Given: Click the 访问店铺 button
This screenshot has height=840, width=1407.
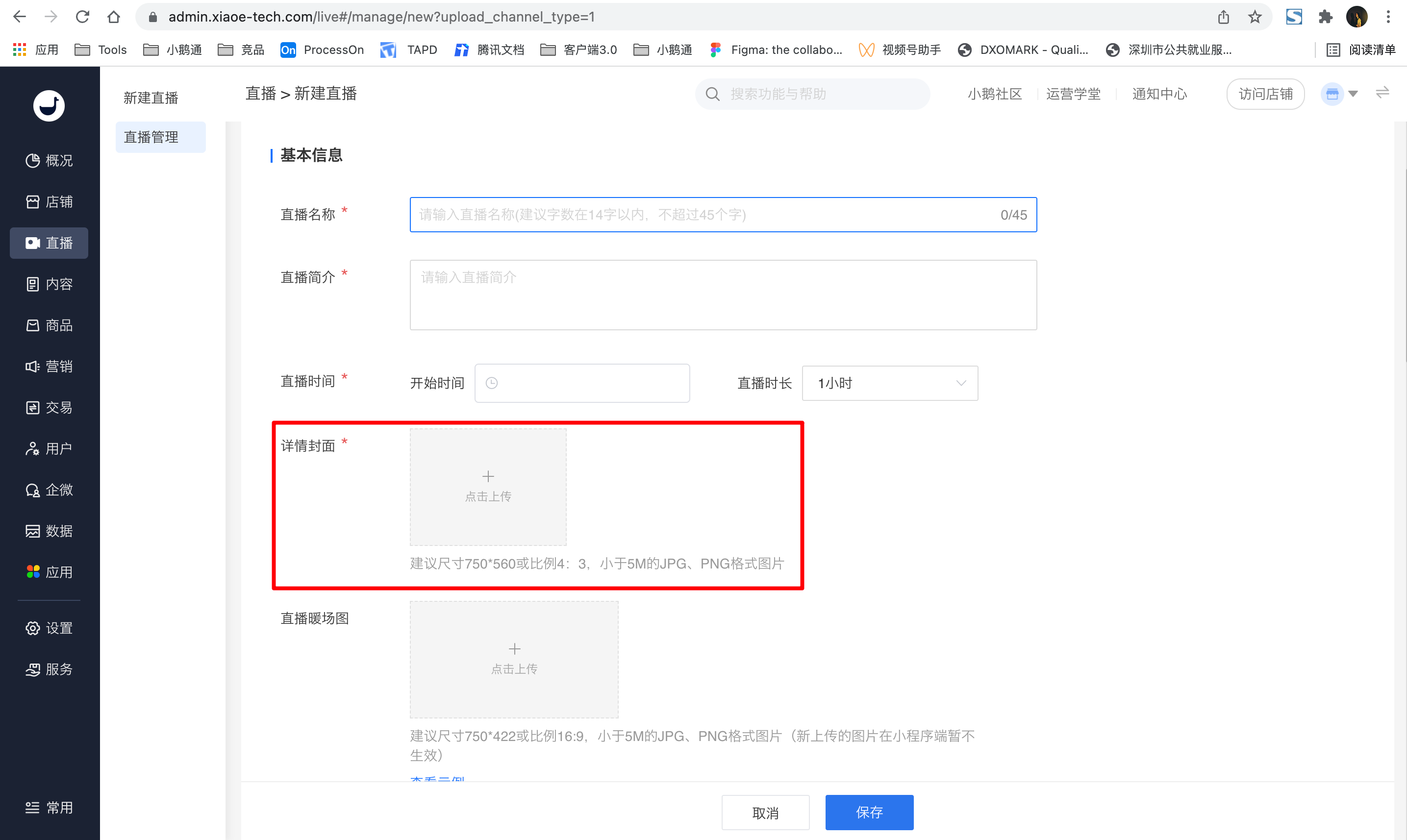Looking at the screenshot, I should (1265, 94).
